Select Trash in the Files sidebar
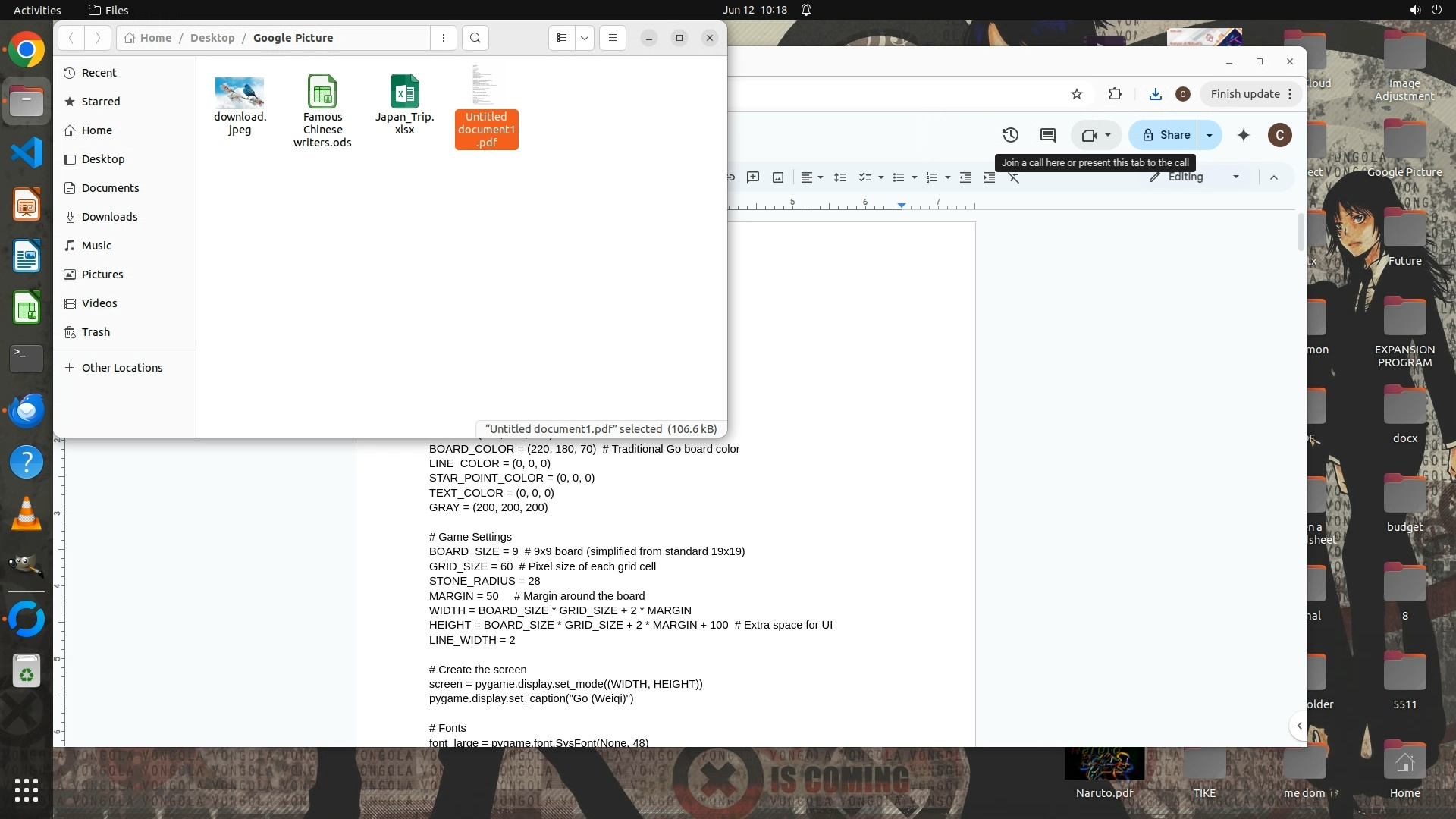 coord(96,332)
